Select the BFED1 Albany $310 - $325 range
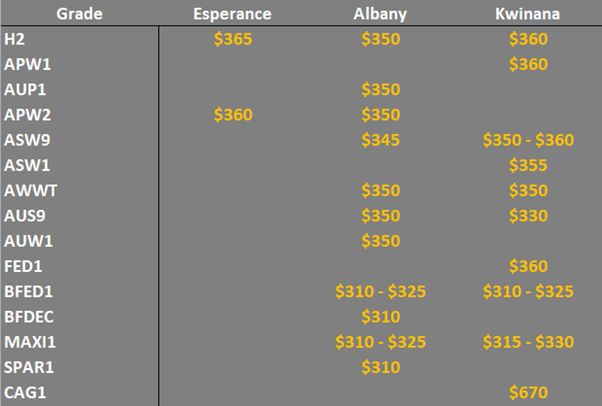 tap(380, 292)
